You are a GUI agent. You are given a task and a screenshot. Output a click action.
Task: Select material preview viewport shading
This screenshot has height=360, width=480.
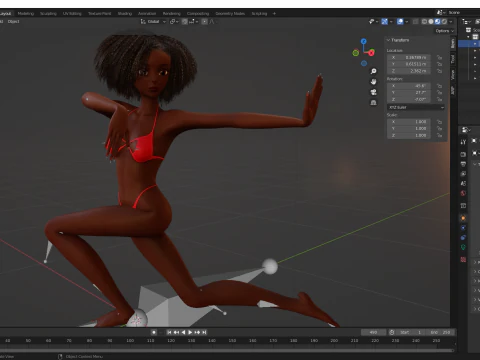pos(438,21)
